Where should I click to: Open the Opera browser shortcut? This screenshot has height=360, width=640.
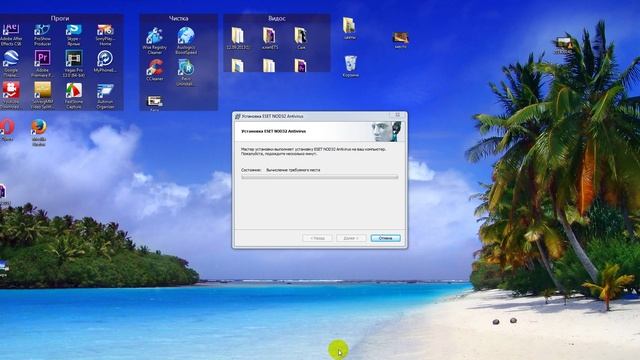point(7,130)
